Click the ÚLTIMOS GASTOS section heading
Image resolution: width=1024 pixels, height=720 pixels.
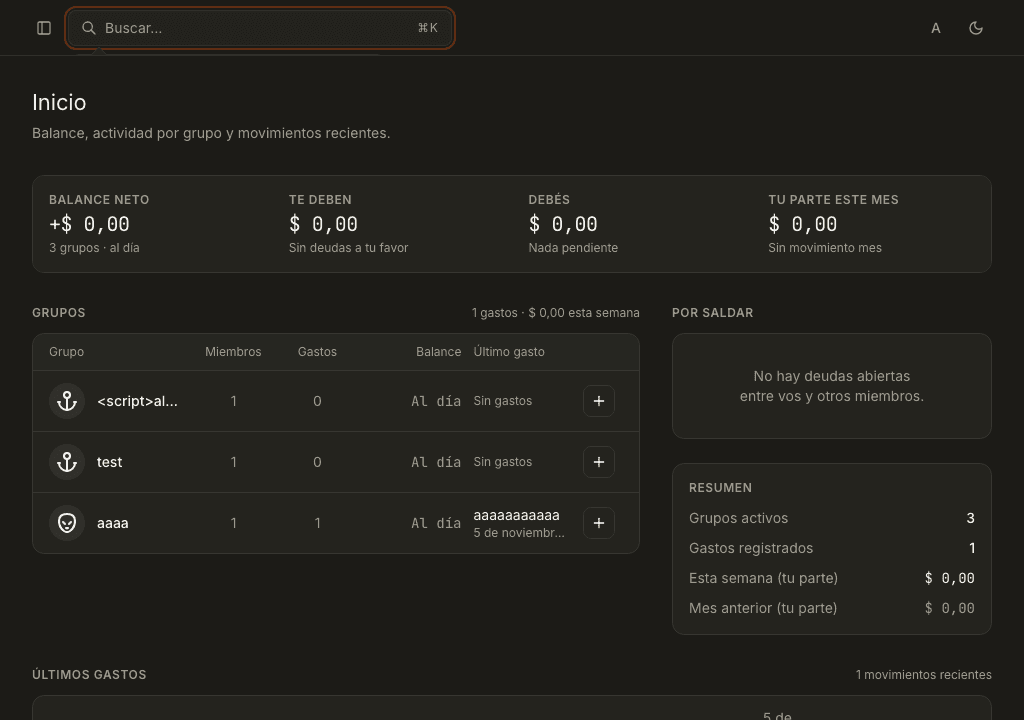coord(89,675)
